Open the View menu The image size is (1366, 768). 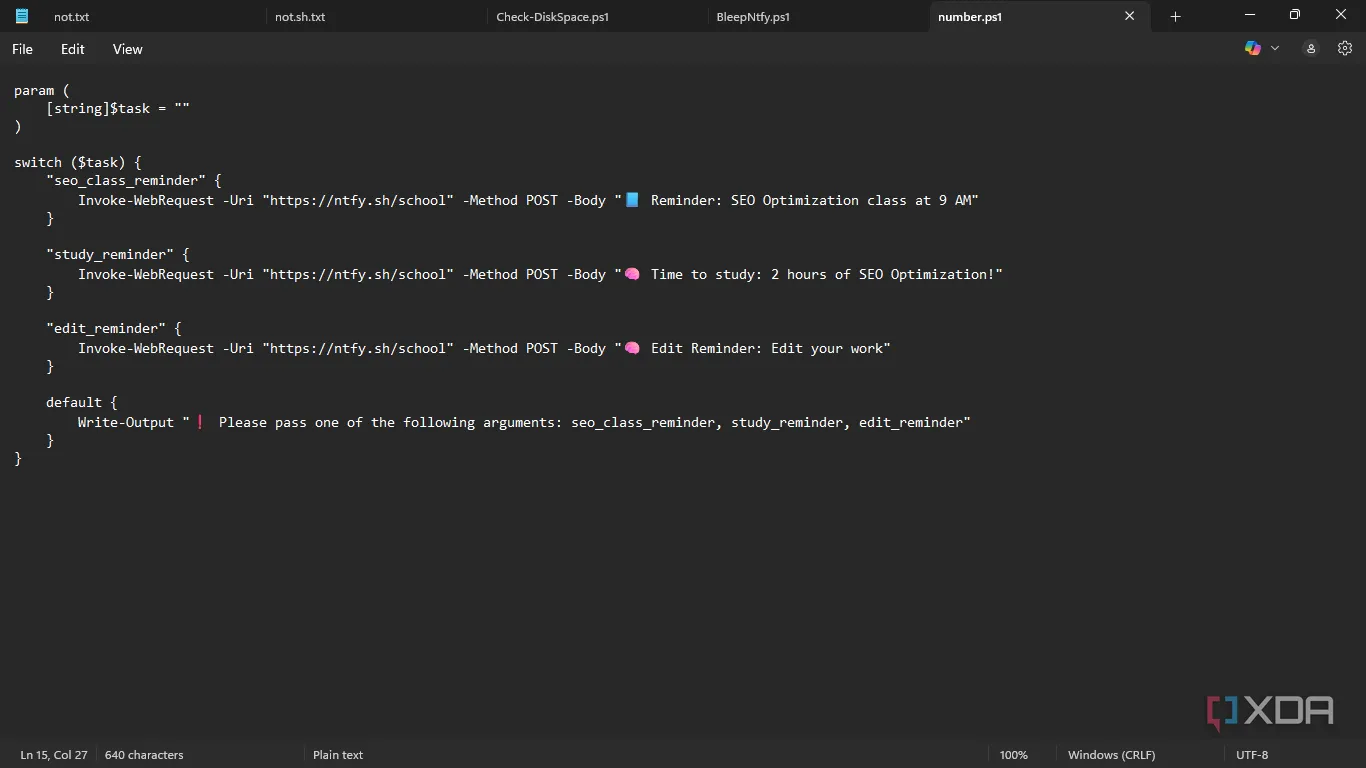coord(128,49)
